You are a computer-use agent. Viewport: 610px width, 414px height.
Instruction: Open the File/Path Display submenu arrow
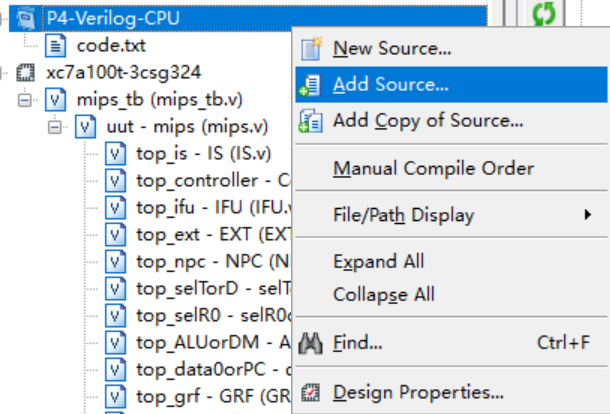click(588, 215)
